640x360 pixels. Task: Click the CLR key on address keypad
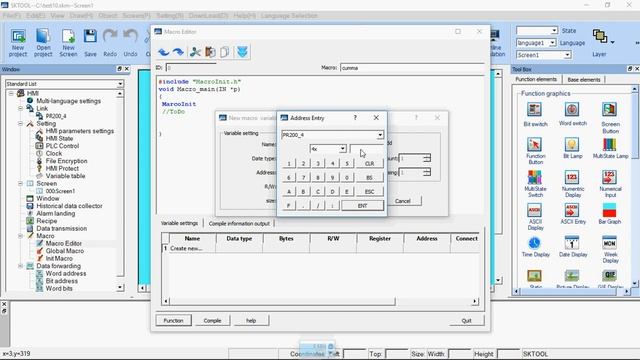pyautogui.click(x=369, y=163)
